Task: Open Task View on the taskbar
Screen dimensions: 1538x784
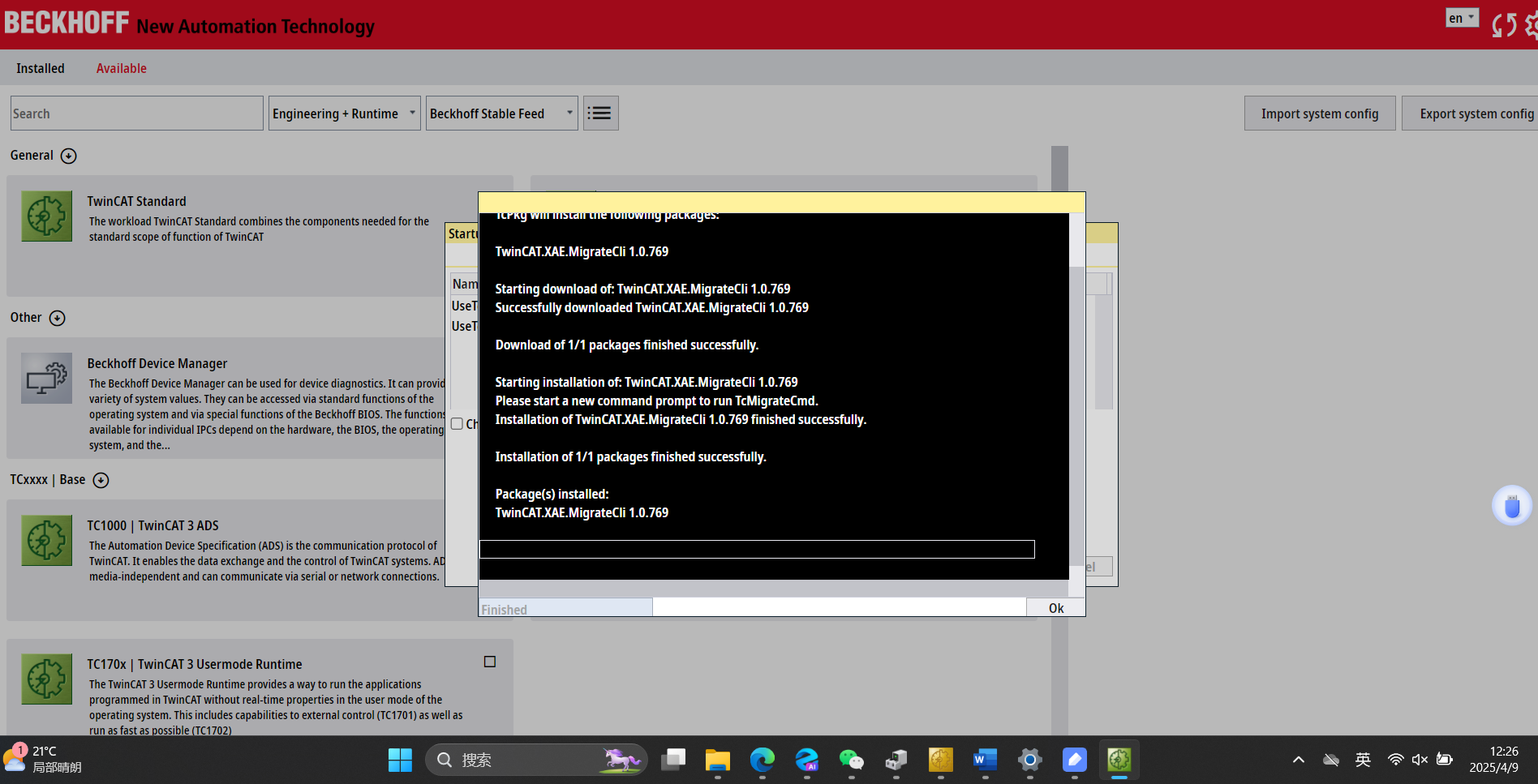Action: coord(673,760)
